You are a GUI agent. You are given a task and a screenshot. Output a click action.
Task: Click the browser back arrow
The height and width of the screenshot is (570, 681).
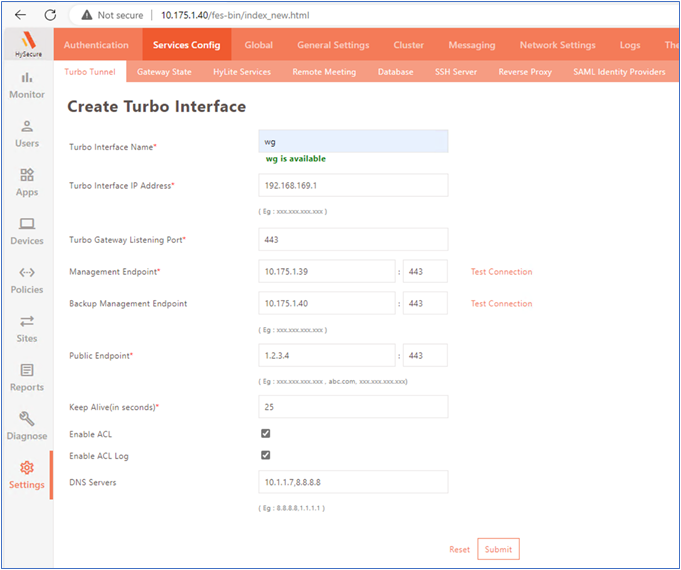click(x=20, y=15)
